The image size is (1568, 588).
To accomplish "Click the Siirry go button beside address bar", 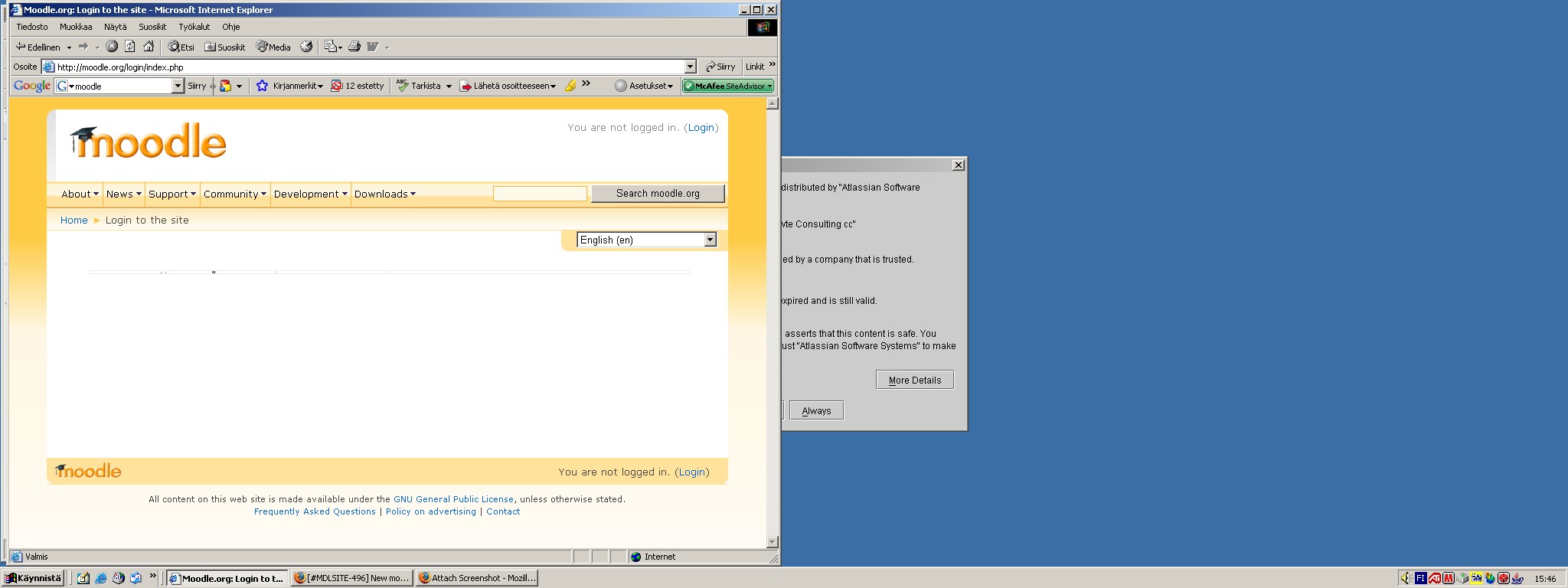I will click(x=720, y=67).
